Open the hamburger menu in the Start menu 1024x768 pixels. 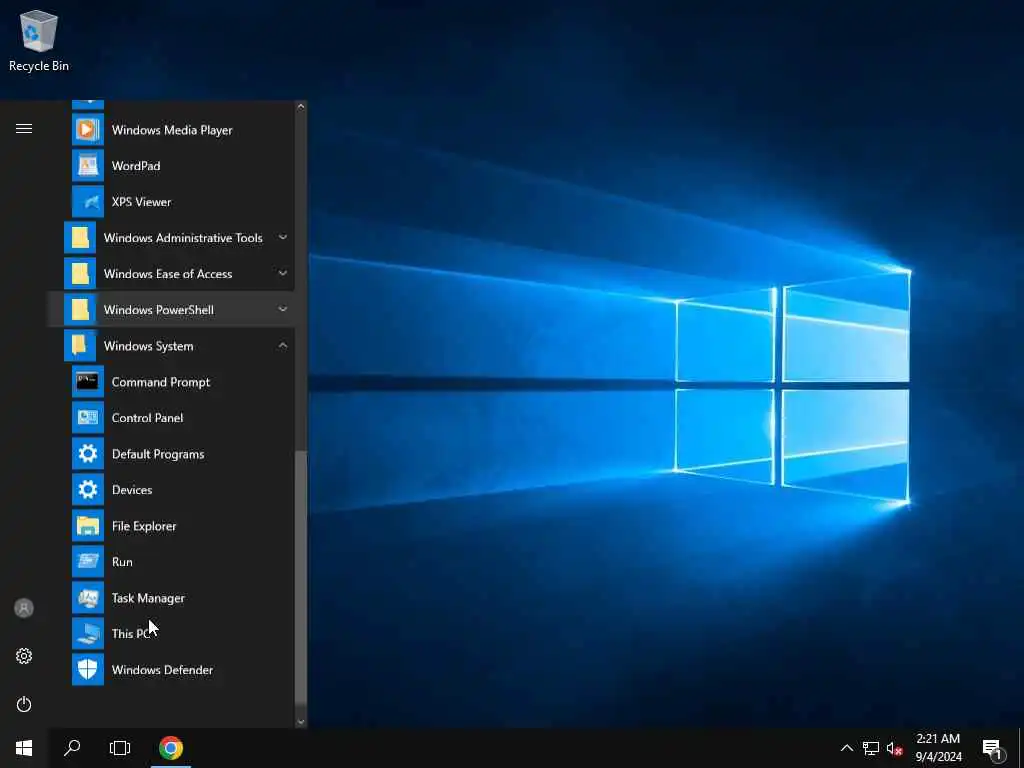coord(24,128)
